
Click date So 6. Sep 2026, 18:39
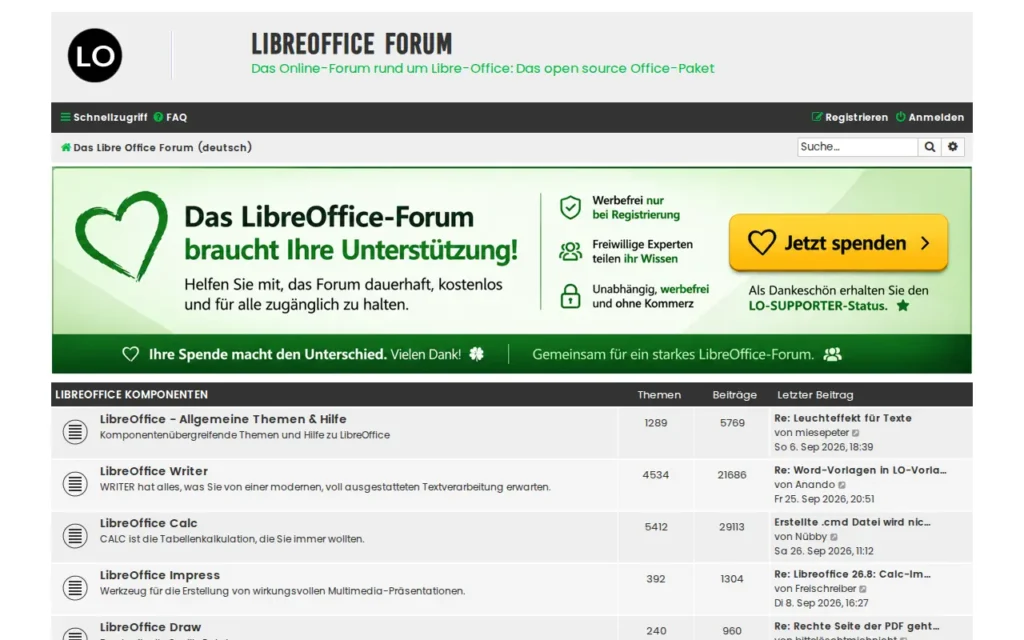(824, 447)
